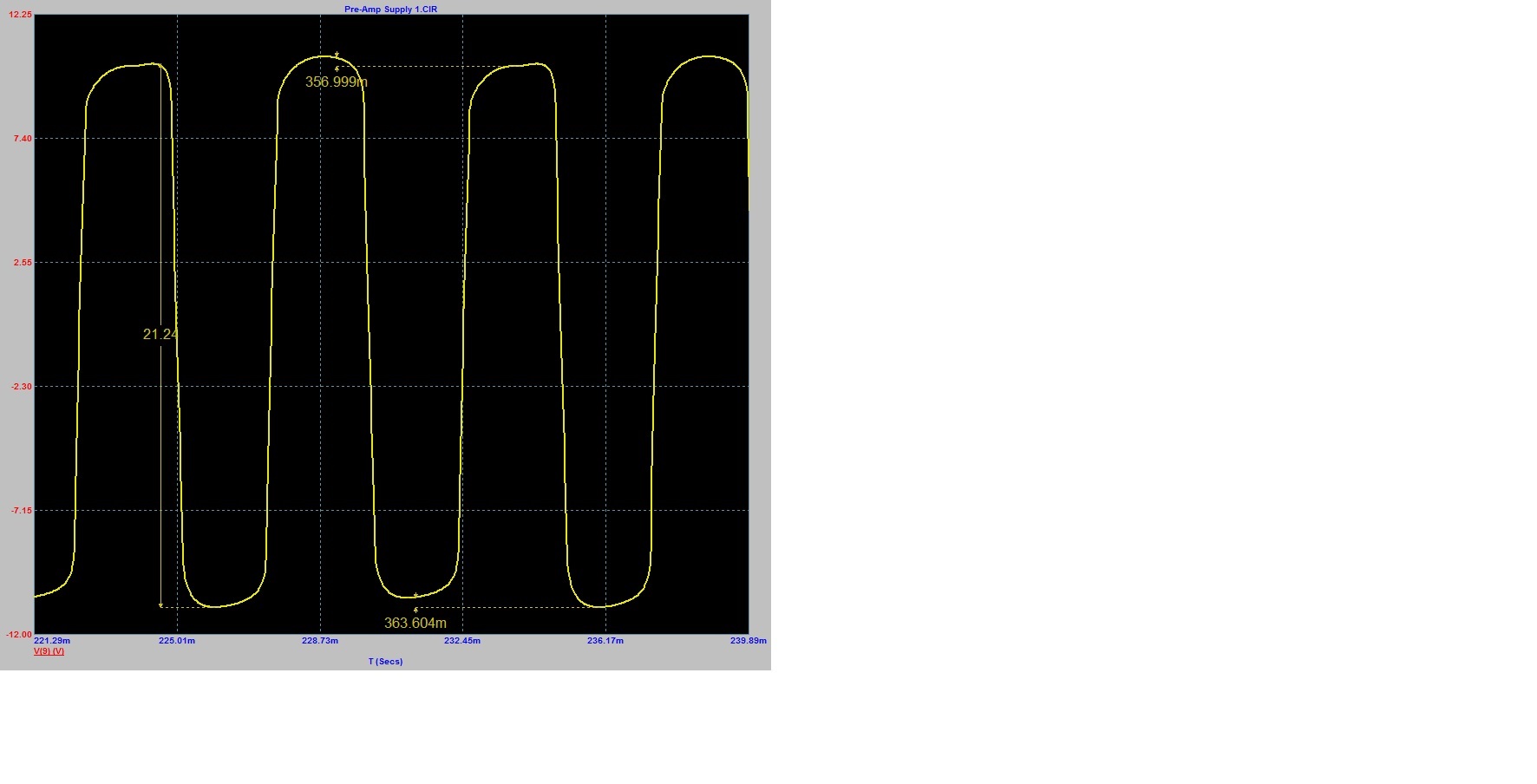Image resolution: width=1537 pixels, height=784 pixels.
Task: Click the 239.89m x-axis end label
Action: coord(749,641)
